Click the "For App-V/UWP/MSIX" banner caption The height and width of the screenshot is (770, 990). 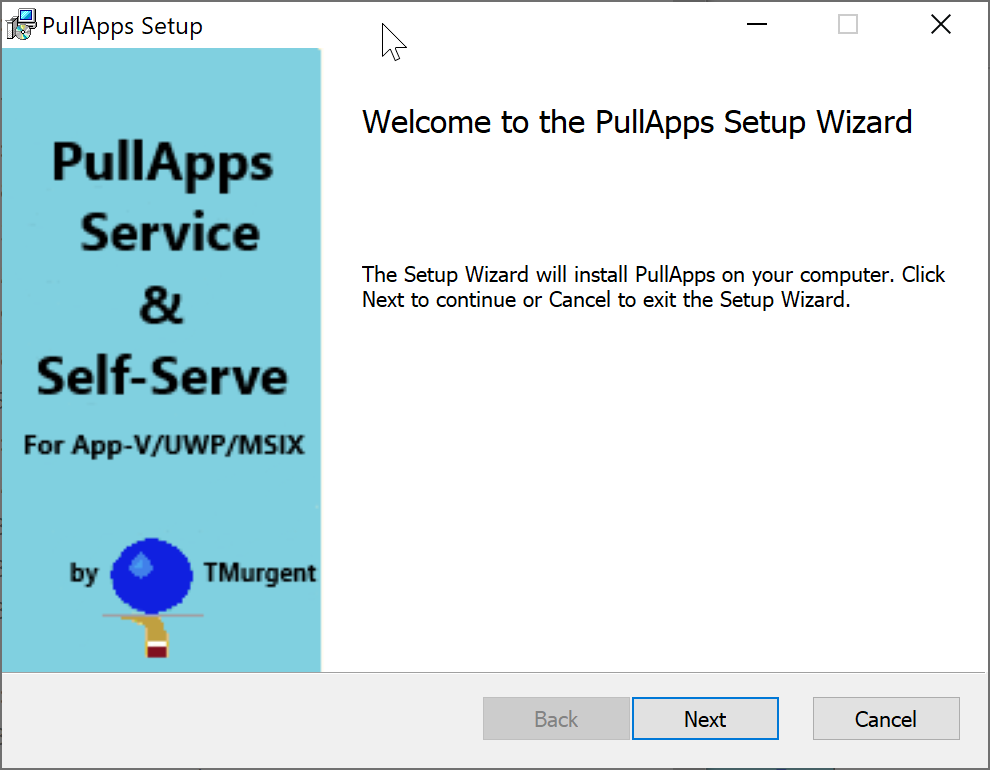coord(164,444)
